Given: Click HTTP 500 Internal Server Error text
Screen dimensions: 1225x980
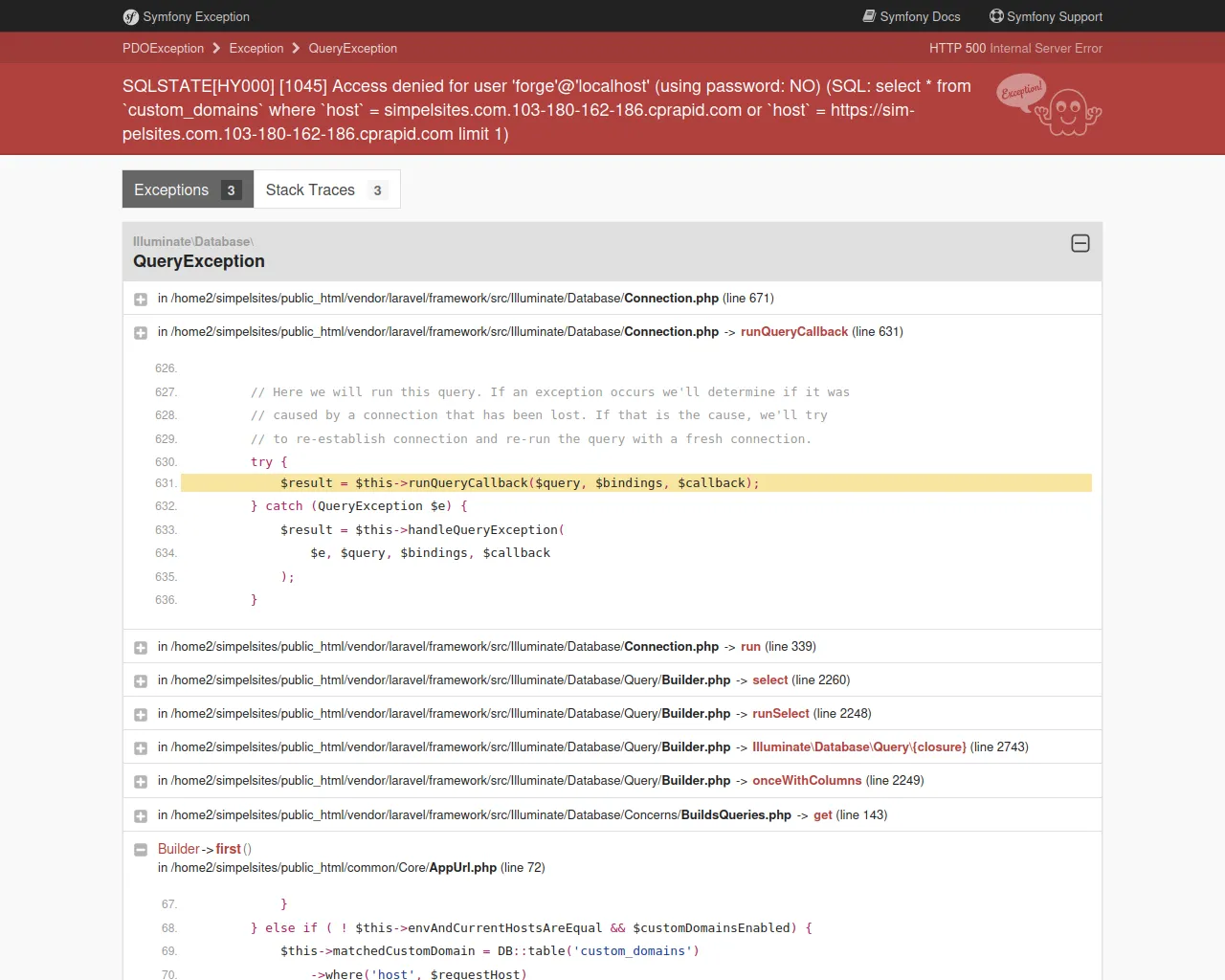Looking at the screenshot, I should coord(1015,48).
